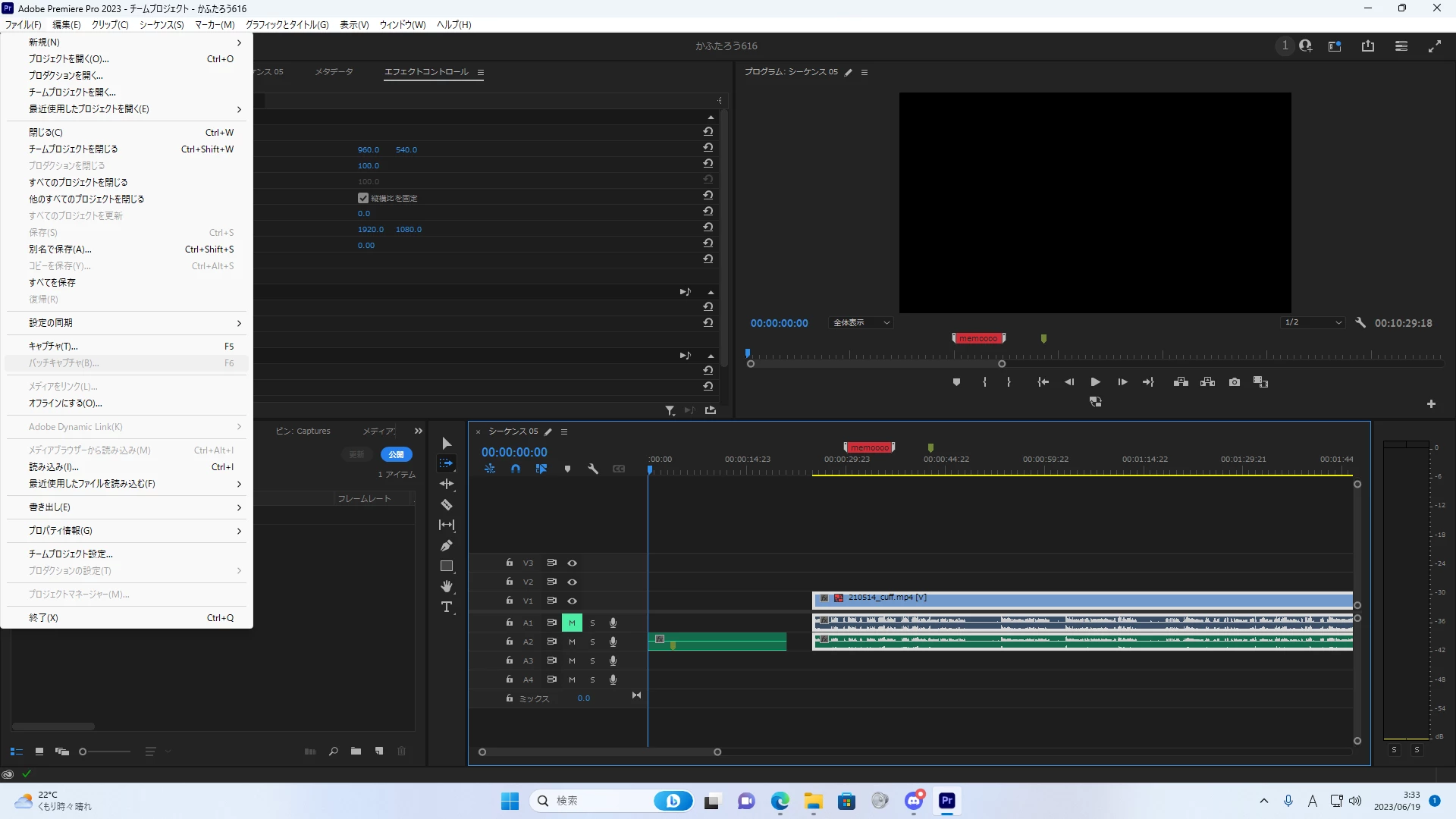
Task: Click the Quick Export share icon
Action: tap(1368, 46)
